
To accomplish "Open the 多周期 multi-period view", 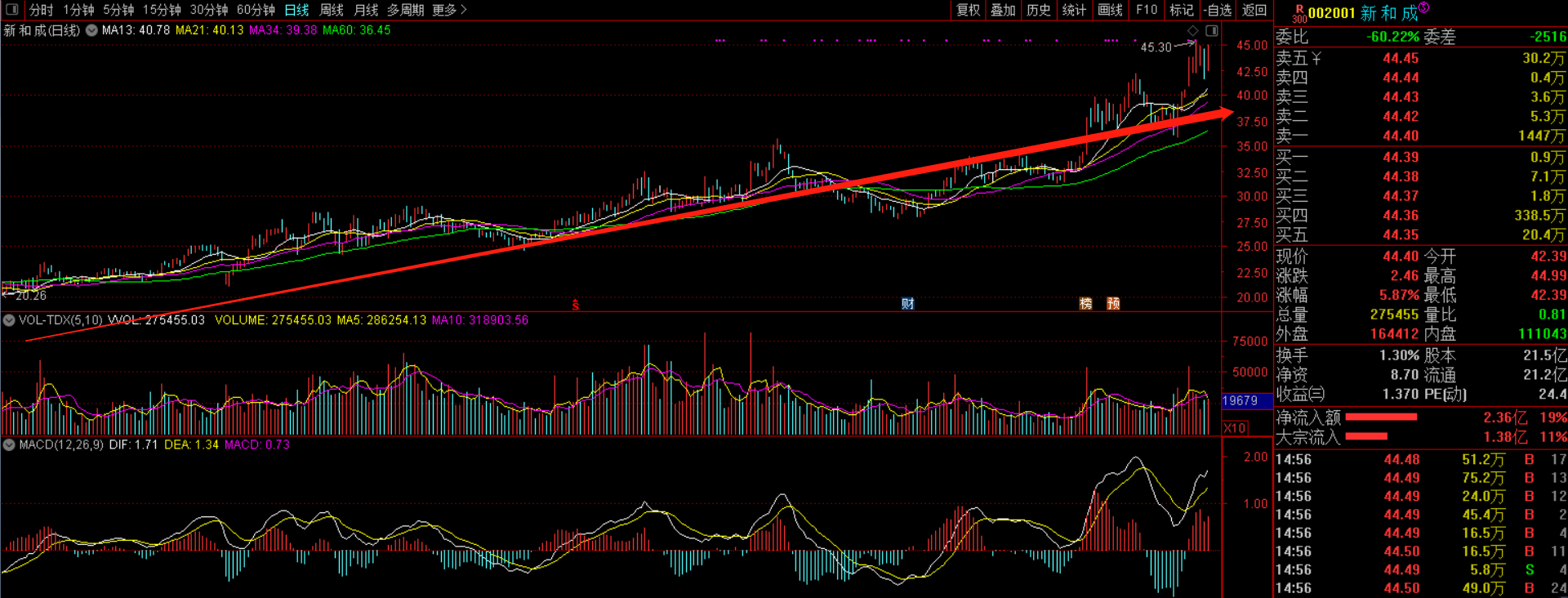I will 405,10.
